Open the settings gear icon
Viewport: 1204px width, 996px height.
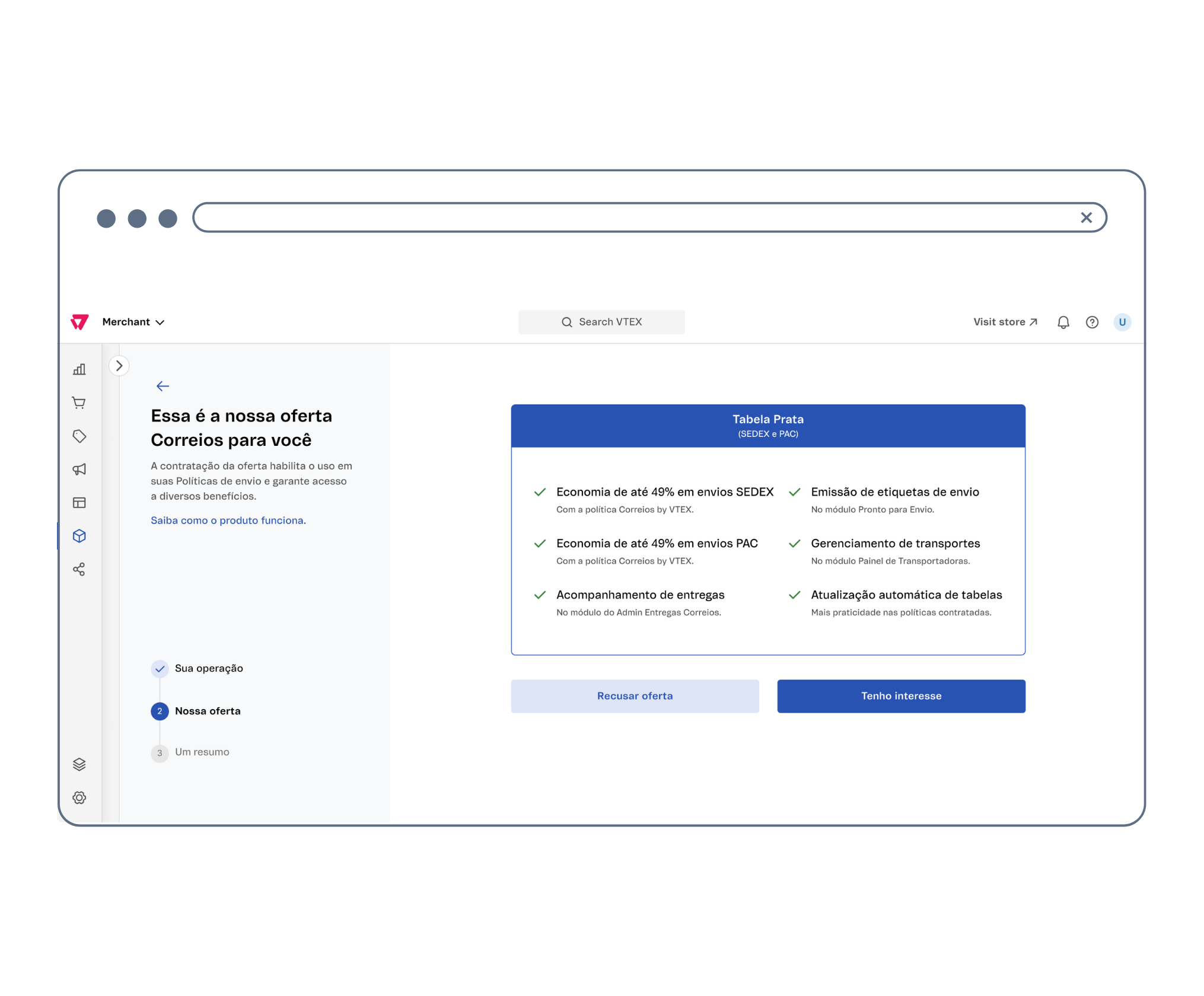tap(79, 797)
